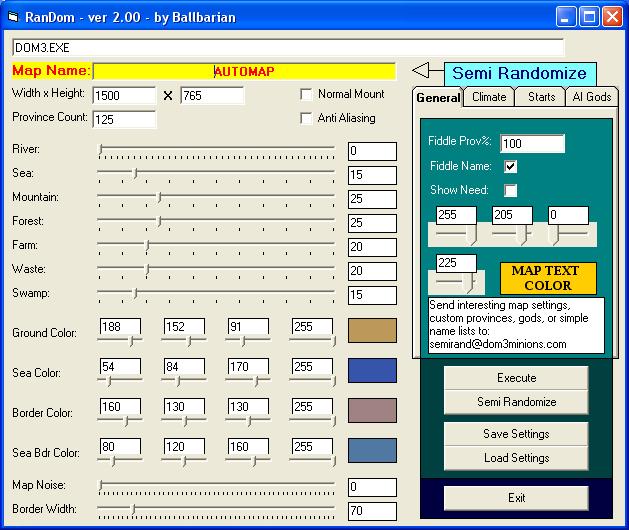Maximize the RanDom window
629x530 pixels.
[x=590, y=16]
